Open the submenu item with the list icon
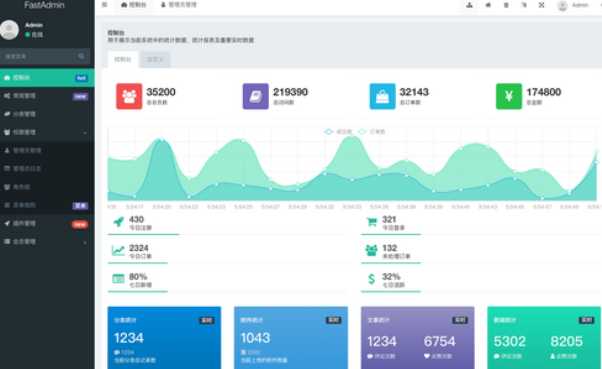Screen dimensions: 602x369 pyautogui.click(x=47, y=169)
